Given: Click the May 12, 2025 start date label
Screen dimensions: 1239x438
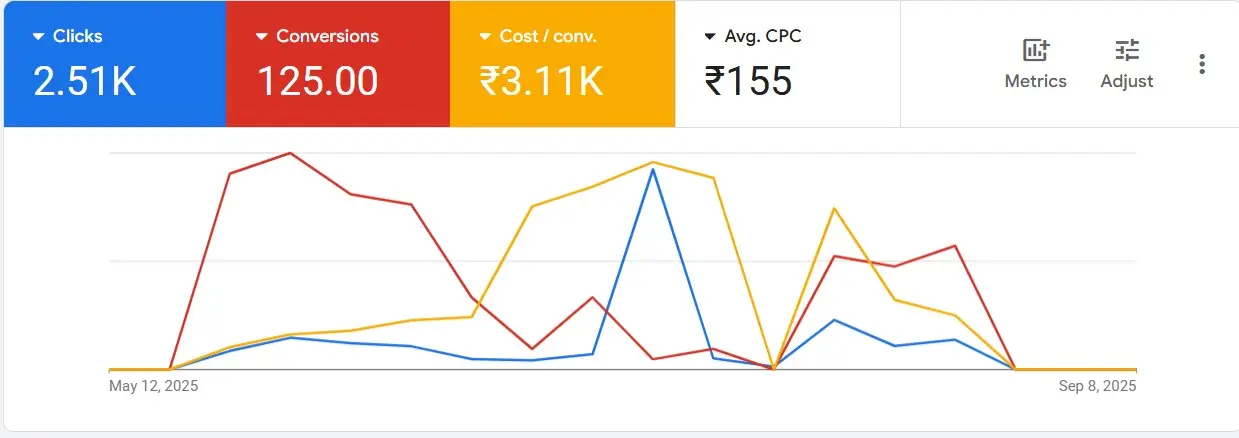Looking at the screenshot, I should tap(153, 386).
